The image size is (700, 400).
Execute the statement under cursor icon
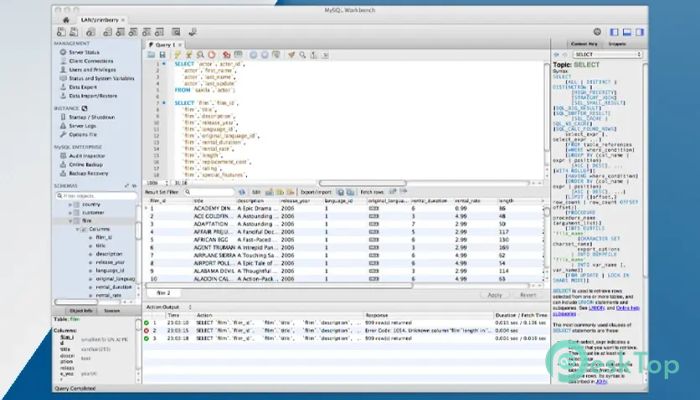189,55
